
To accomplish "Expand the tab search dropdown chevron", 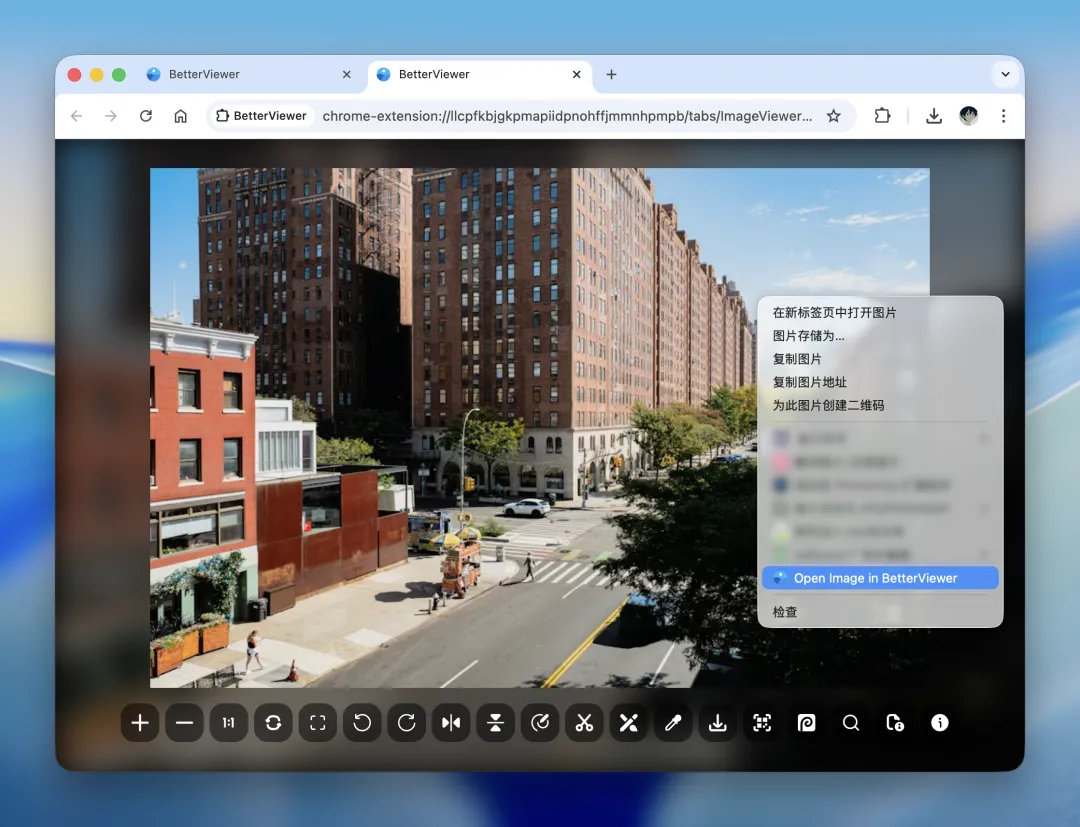I will tap(1006, 74).
